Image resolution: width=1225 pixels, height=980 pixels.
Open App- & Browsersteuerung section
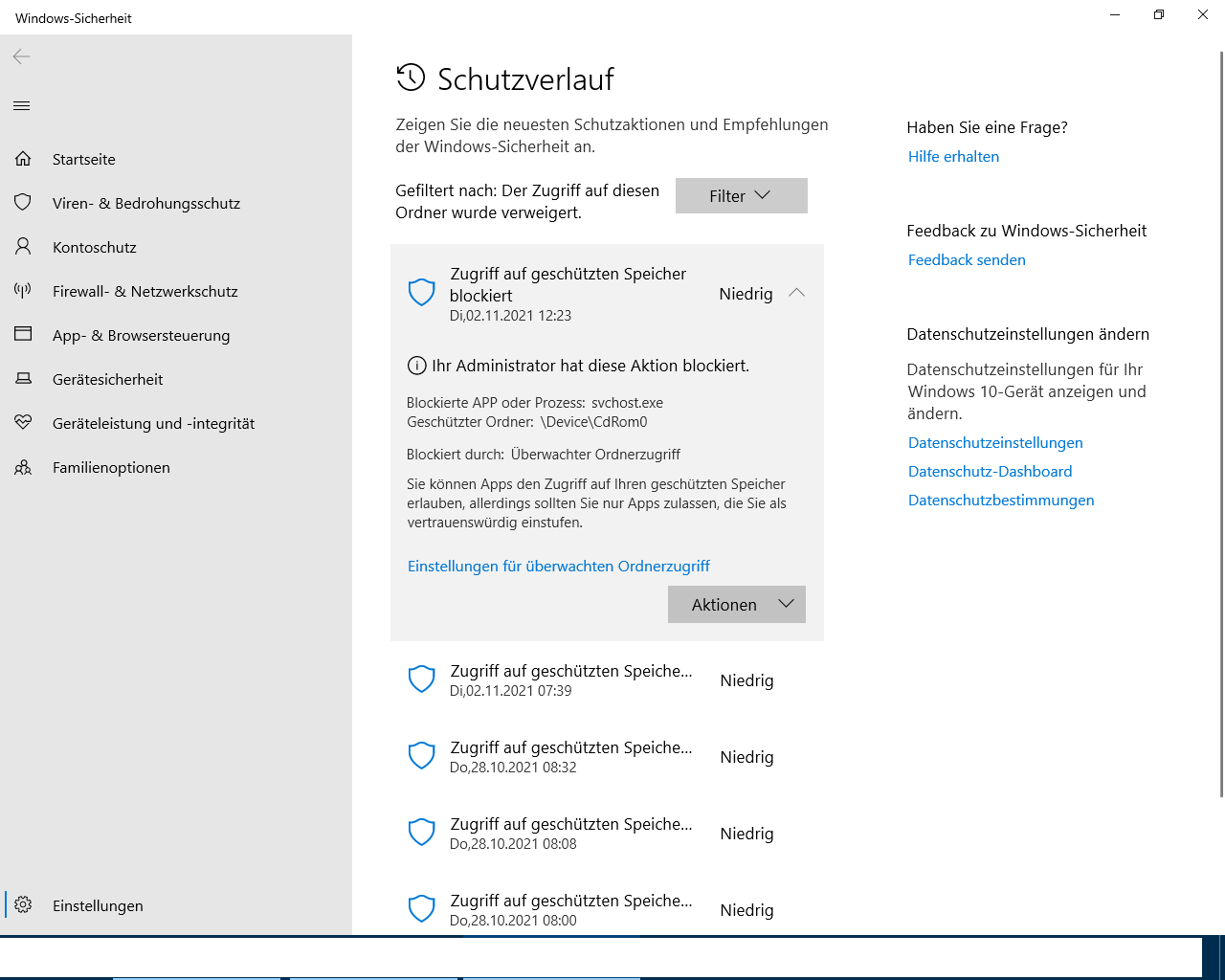click(176, 335)
